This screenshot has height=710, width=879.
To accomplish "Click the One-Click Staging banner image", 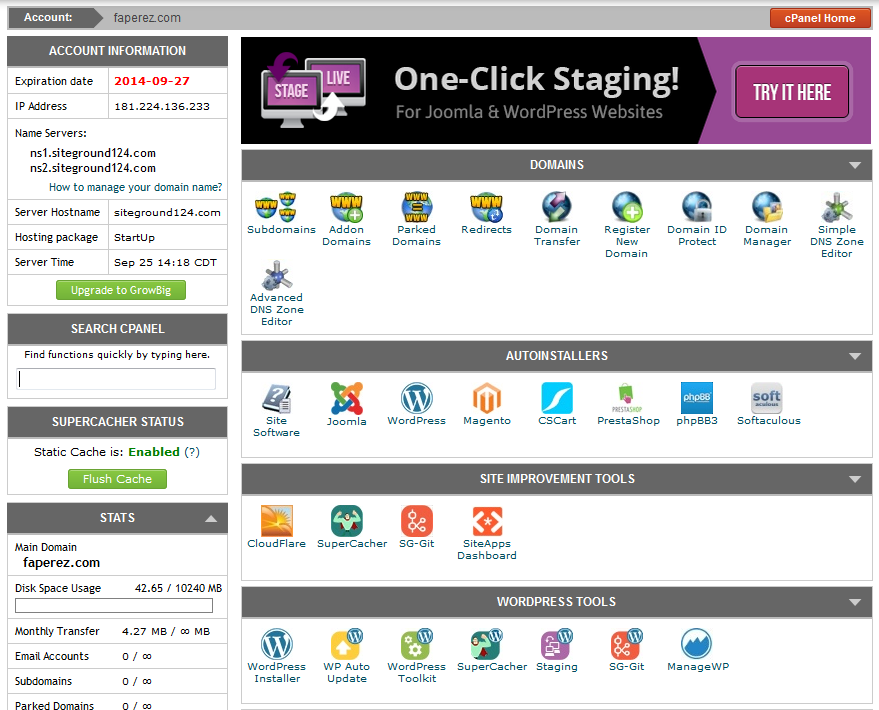I will point(556,91).
